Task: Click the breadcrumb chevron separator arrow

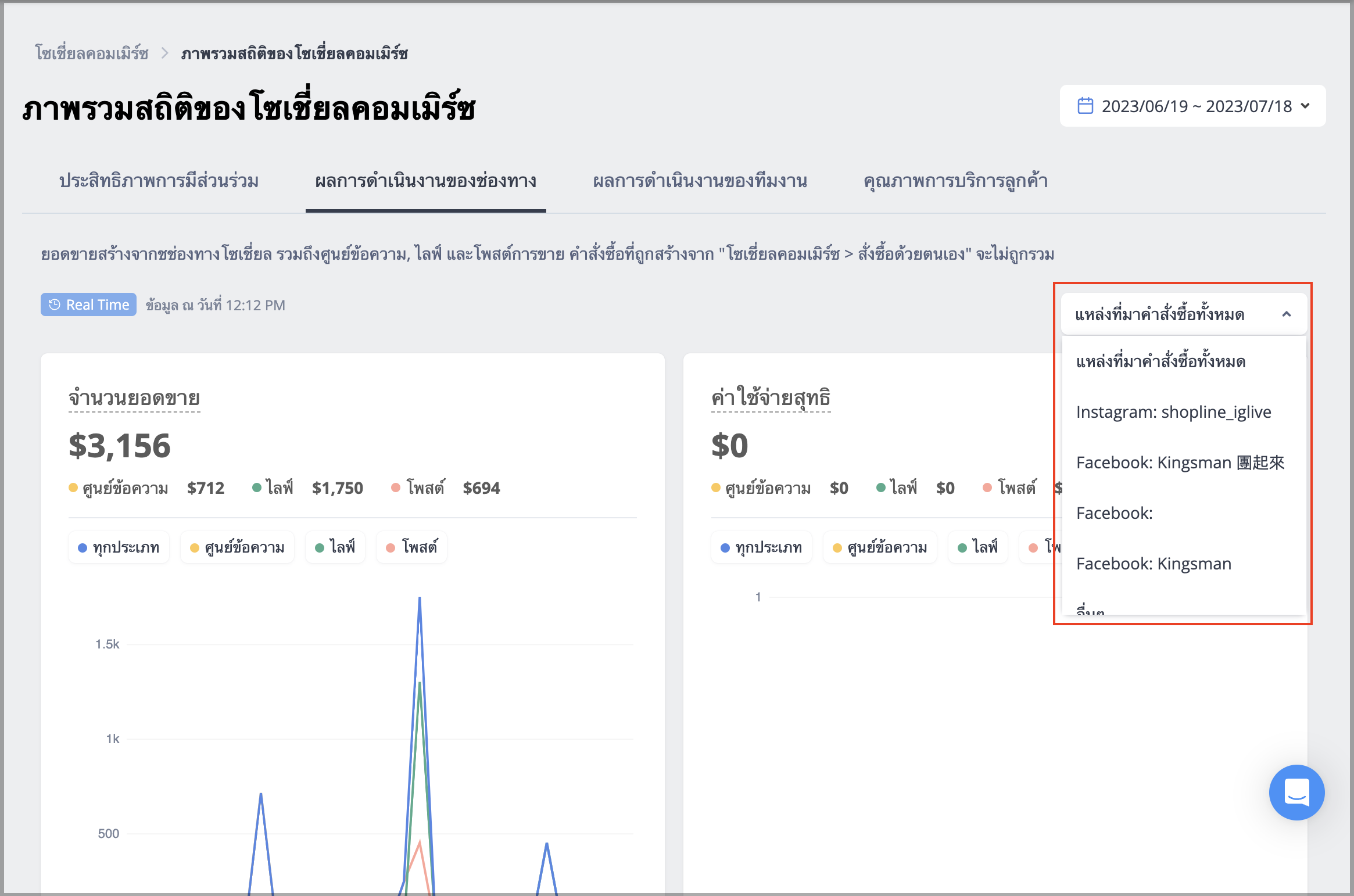Action: tap(165, 53)
